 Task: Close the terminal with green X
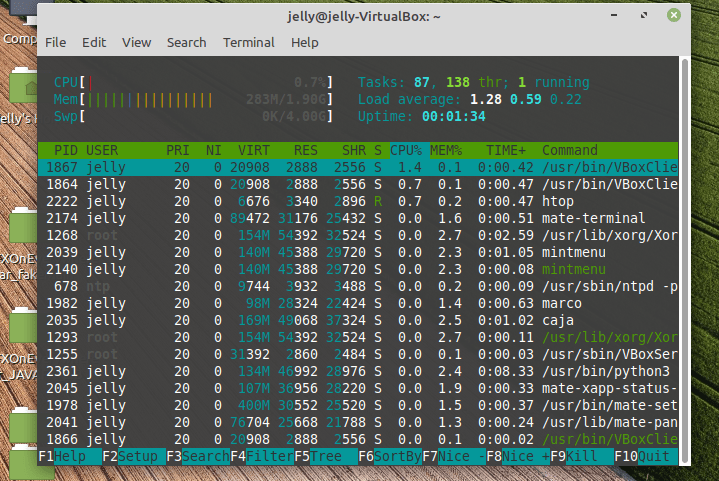point(674,16)
